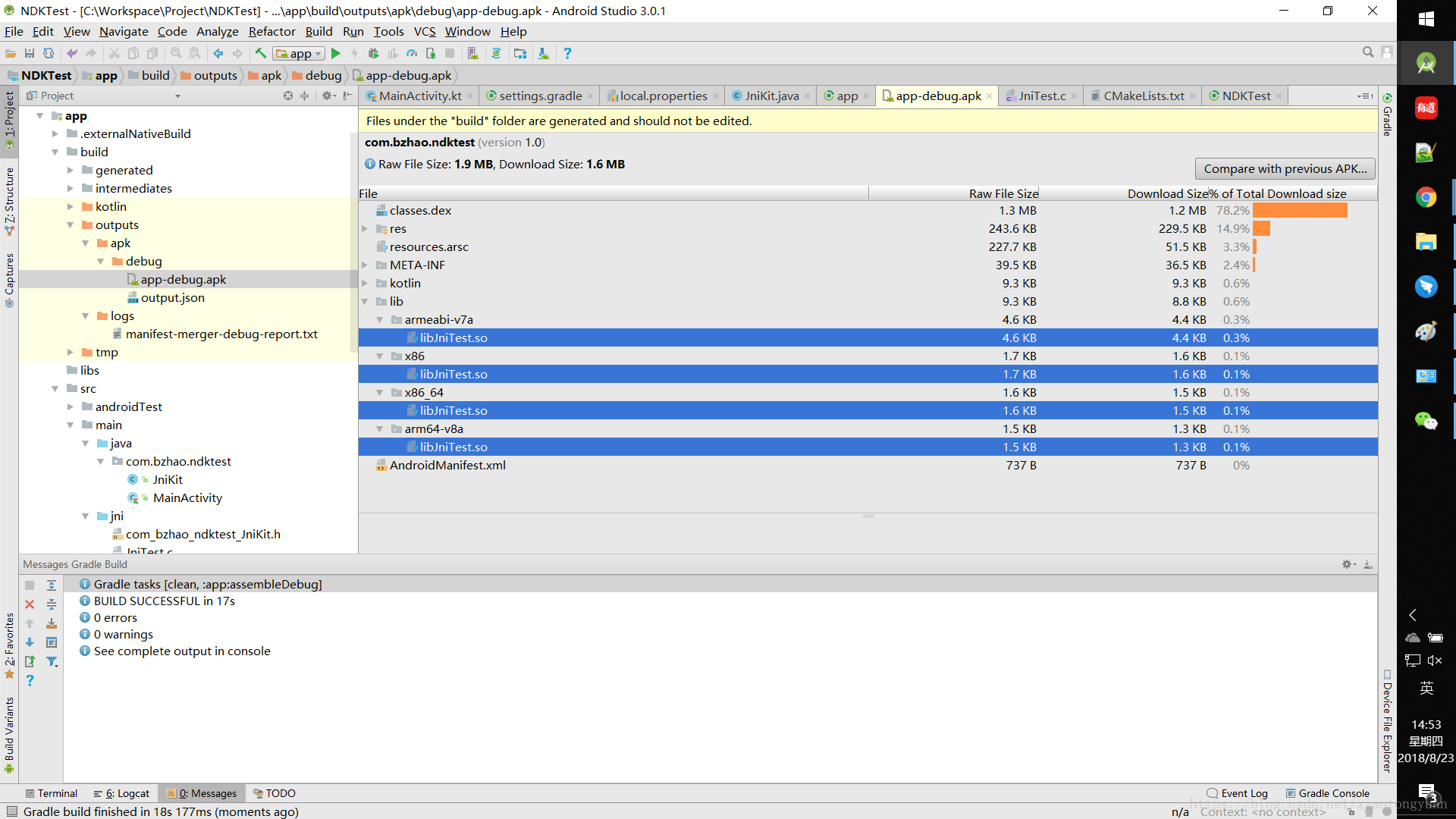The image size is (1456, 819).
Task: Open the Refactor menu
Action: [x=271, y=31]
